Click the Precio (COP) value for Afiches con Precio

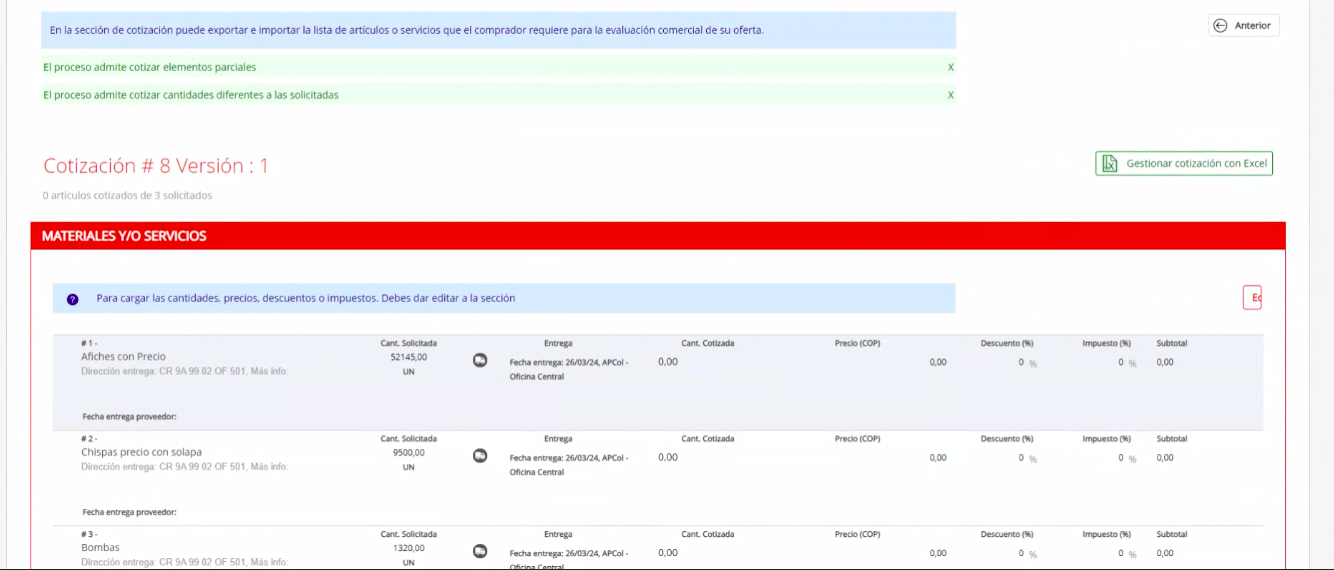(937, 362)
